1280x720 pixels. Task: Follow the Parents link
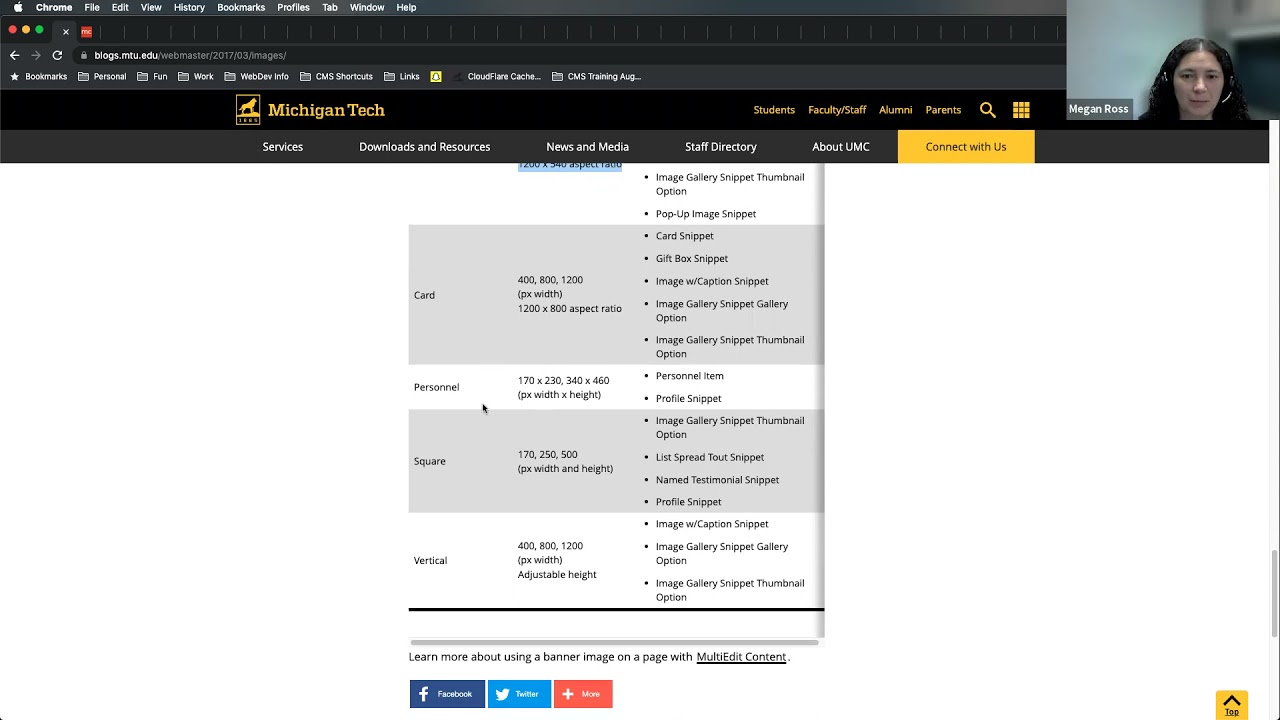[x=943, y=110]
